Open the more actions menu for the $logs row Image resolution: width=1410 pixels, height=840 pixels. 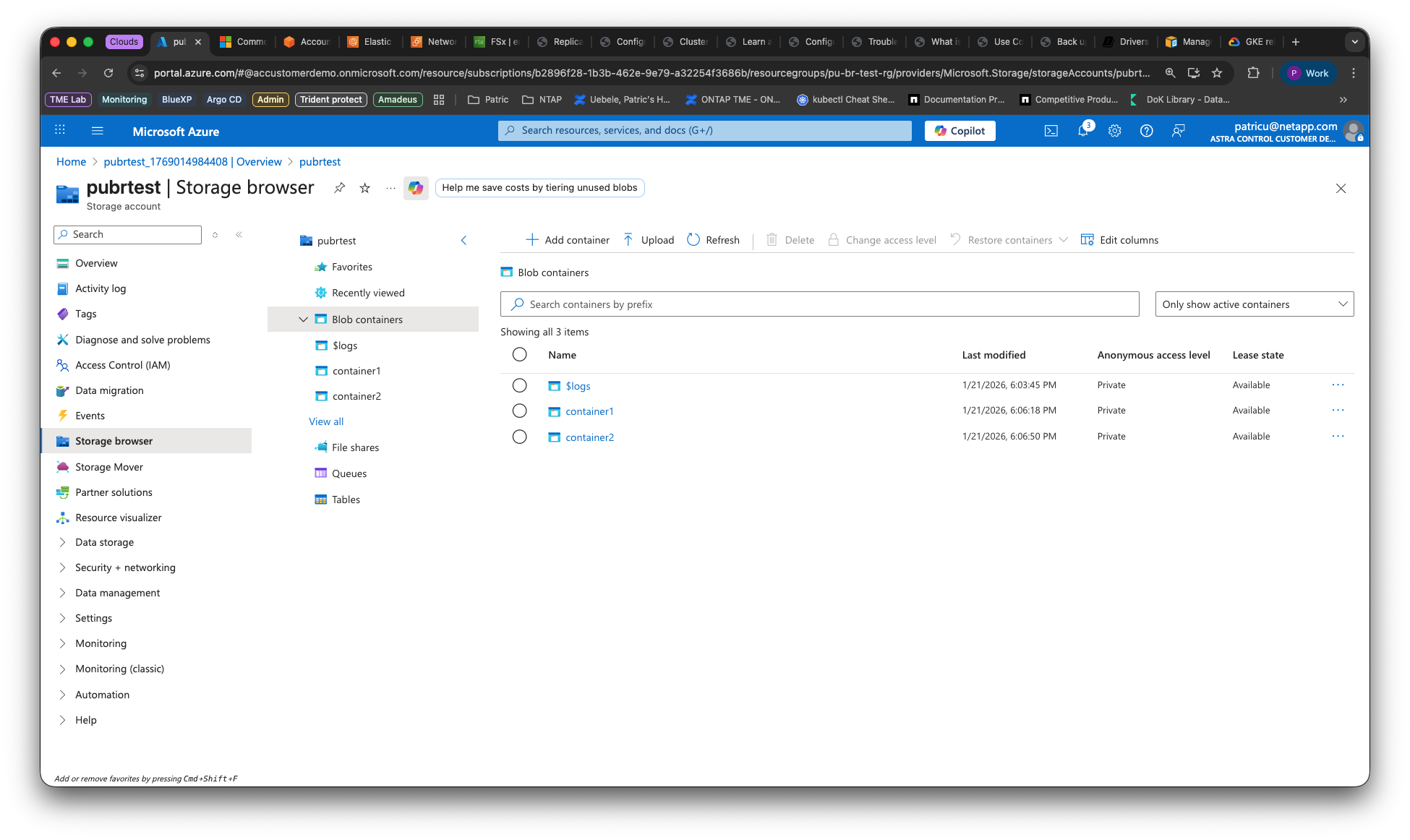(1338, 385)
